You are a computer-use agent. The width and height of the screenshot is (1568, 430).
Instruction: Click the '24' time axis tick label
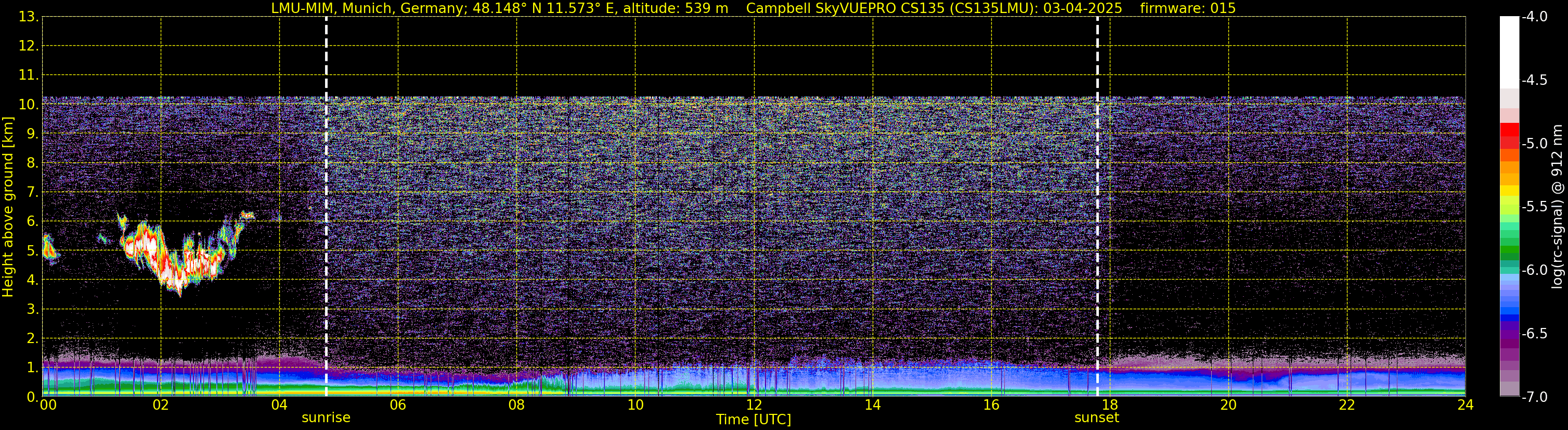pyautogui.click(x=1466, y=406)
